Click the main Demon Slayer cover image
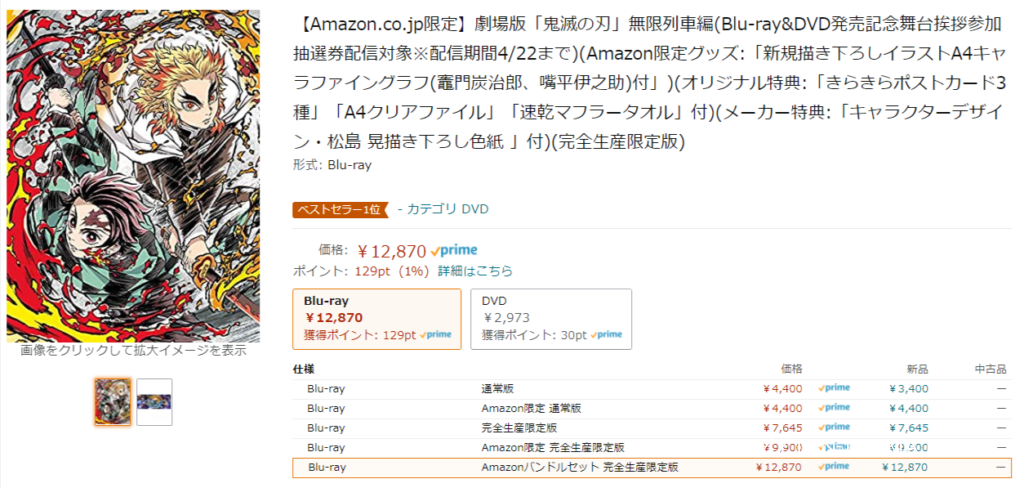This screenshot has height=488, width=1024. 133,176
